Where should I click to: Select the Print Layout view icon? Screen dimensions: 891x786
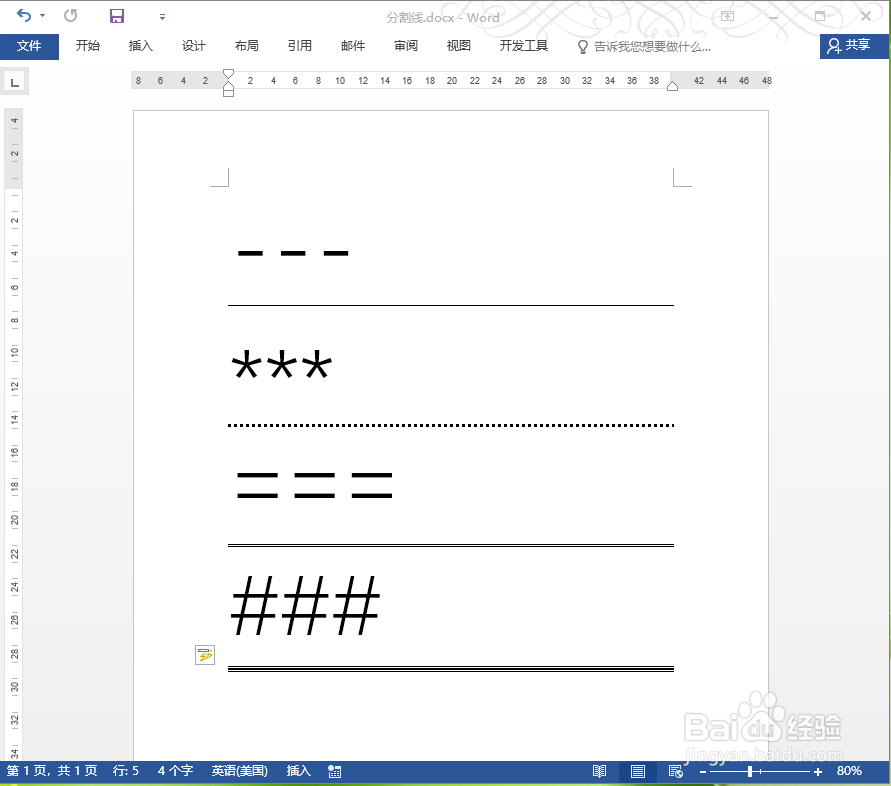click(637, 771)
